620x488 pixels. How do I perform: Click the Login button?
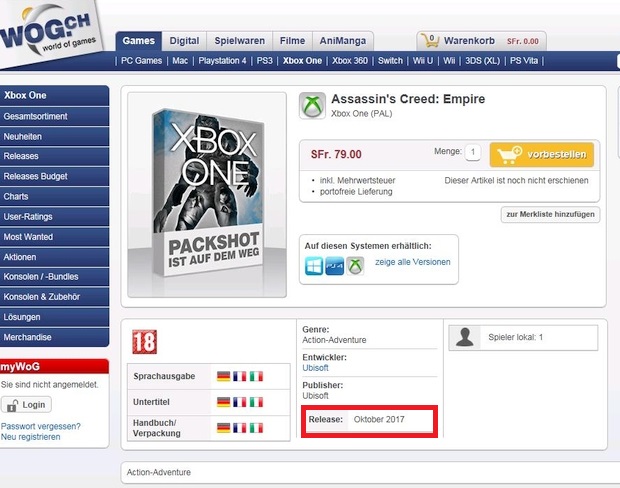pos(26,405)
